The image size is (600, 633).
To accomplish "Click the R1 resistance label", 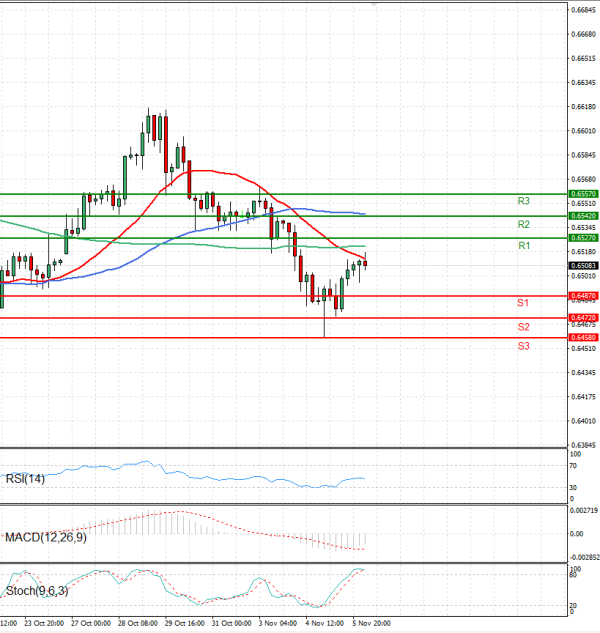I will tap(523, 246).
